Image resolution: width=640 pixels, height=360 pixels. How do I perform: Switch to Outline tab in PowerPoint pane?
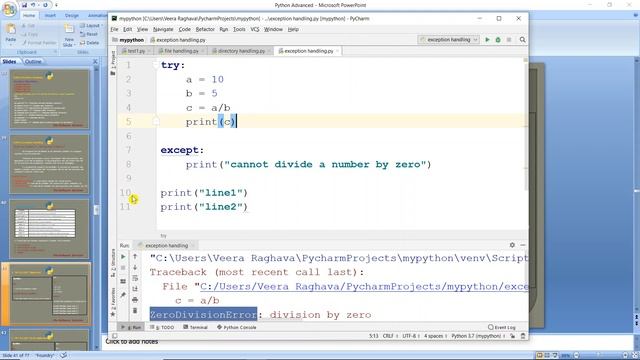click(x=33, y=62)
